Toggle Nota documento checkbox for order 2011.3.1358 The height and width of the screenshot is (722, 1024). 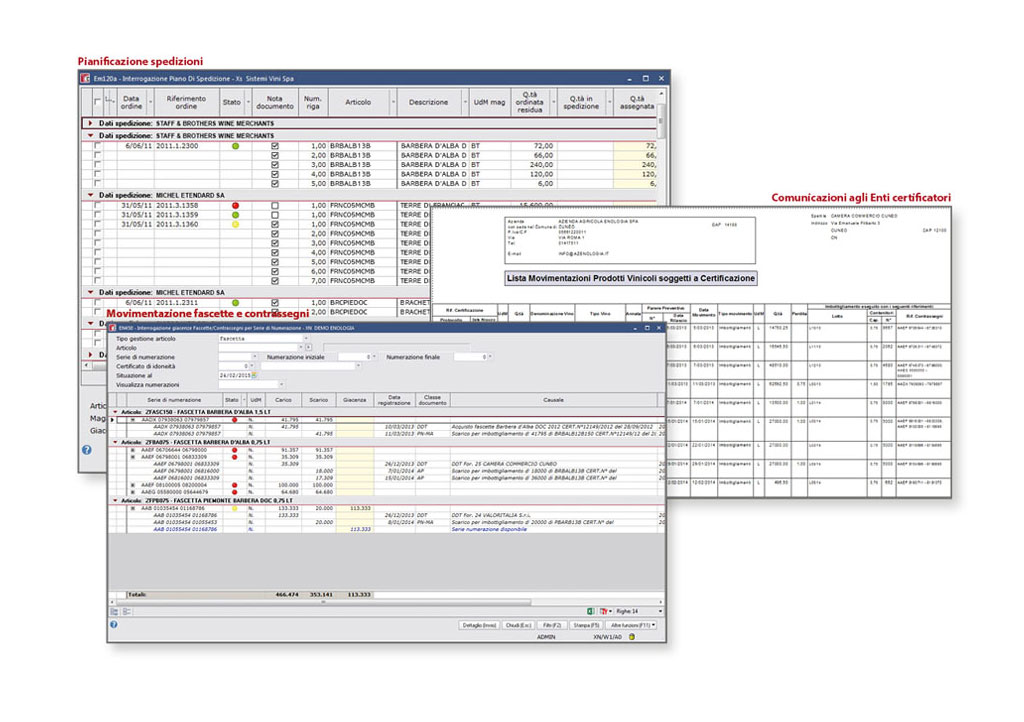[275, 206]
